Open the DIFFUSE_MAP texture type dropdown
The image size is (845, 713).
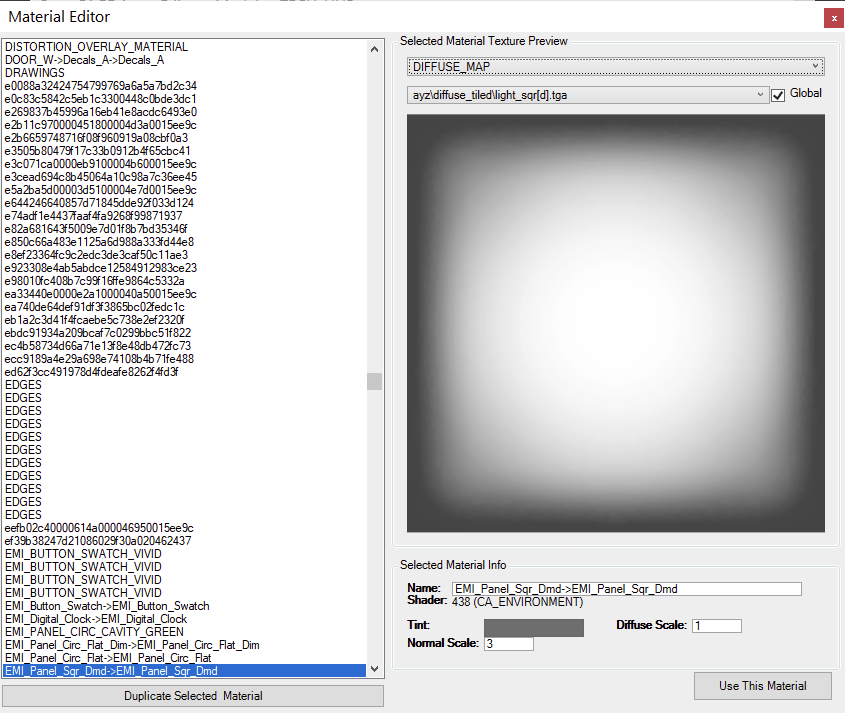click(614, 64)
